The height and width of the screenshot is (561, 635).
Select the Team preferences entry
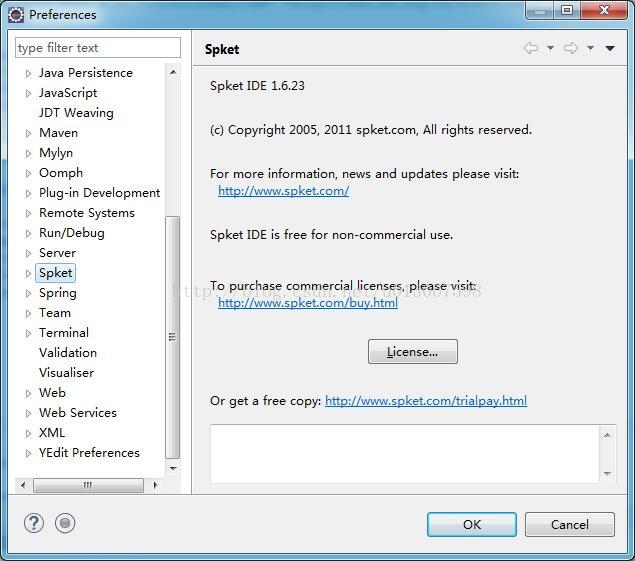coord(55,312)
